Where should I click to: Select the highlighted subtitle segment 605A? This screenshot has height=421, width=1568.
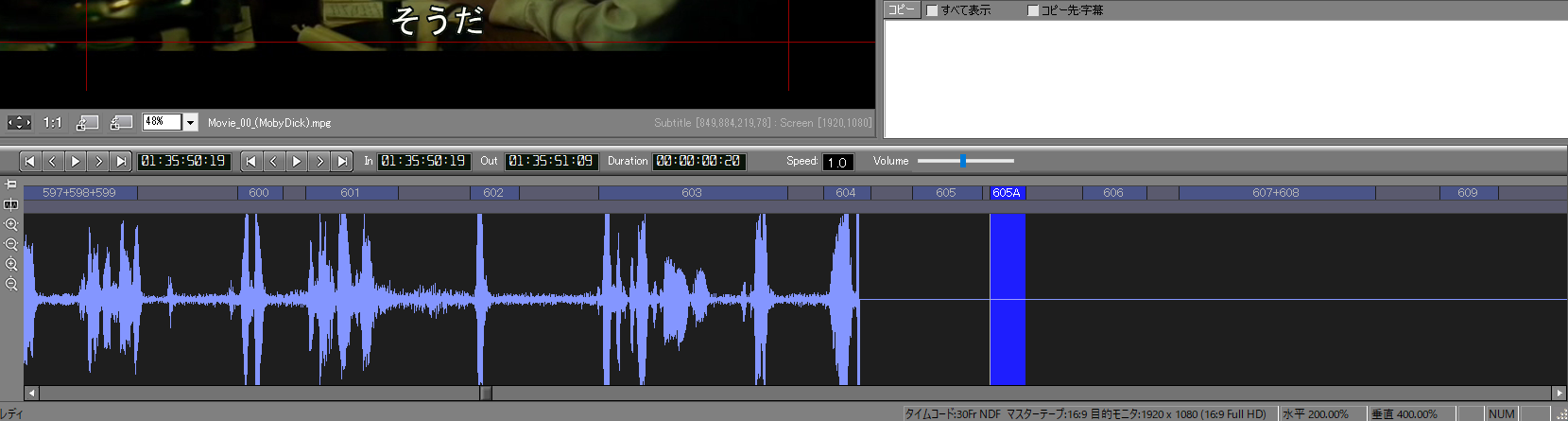coord(1007,193)
